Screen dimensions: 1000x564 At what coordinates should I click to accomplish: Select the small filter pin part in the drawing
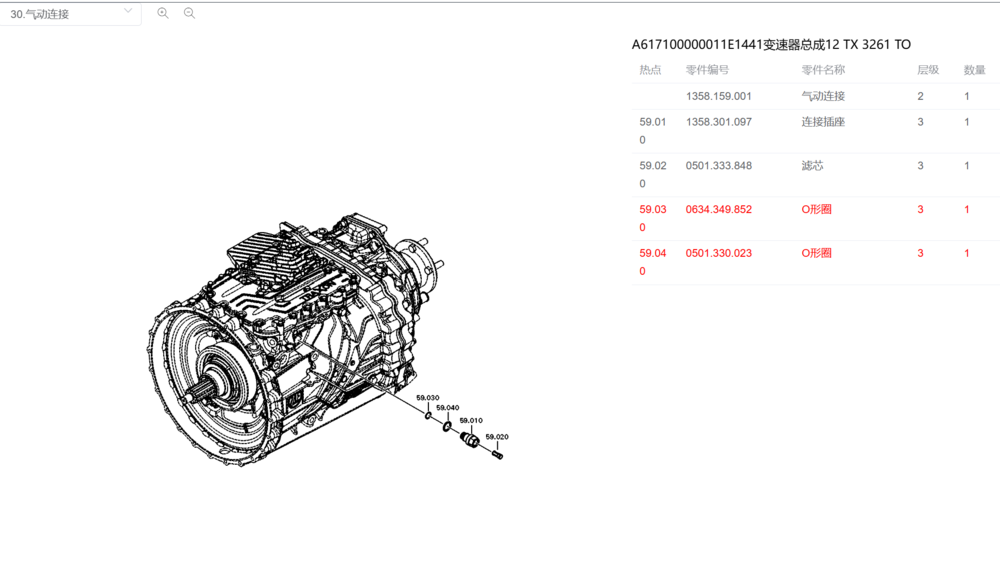tap(497, 455)
